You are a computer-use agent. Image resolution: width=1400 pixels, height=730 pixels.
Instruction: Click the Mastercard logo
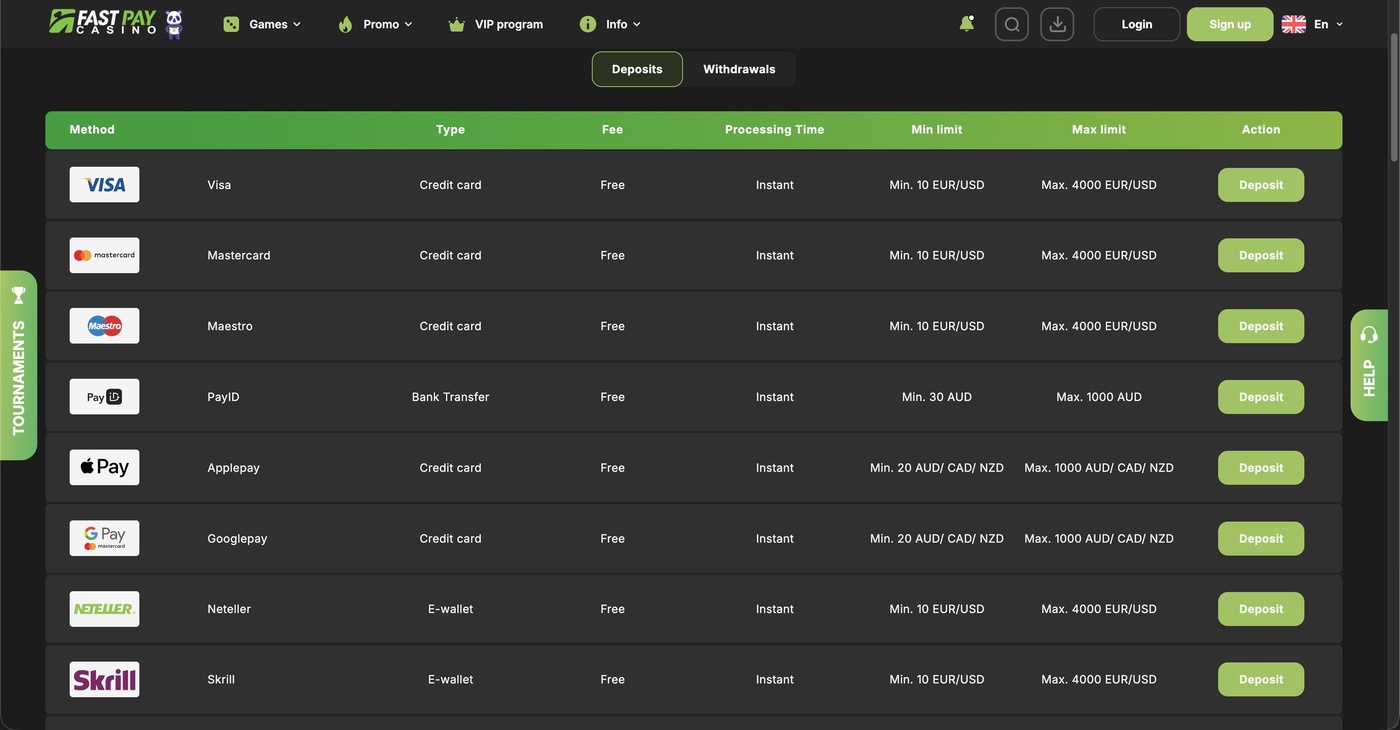coord(105,255)
